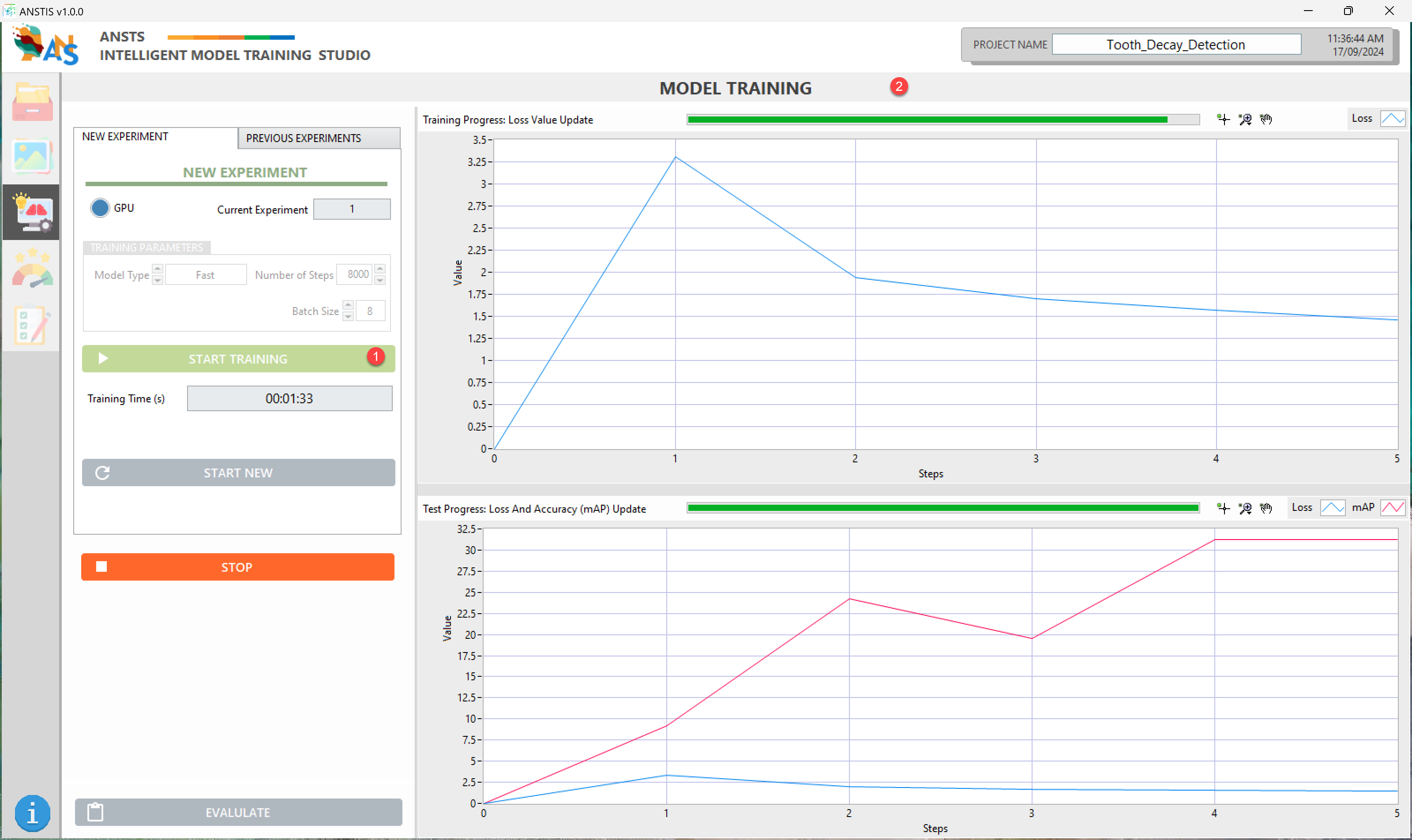Select pan hand tool on test graph
Viewport: 1412px width, 840px height.
(1266, 508)
